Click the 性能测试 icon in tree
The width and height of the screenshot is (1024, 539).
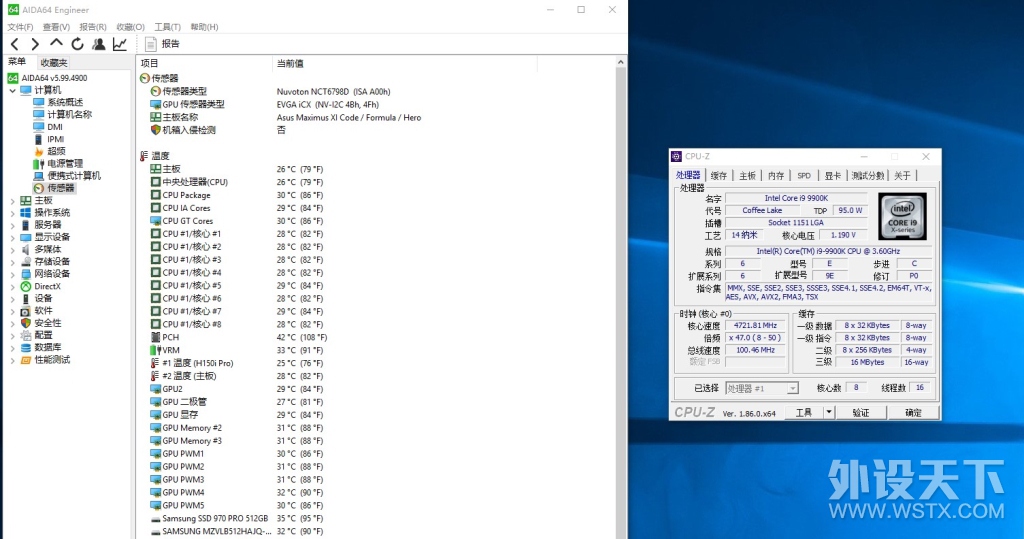pos(25,360)
